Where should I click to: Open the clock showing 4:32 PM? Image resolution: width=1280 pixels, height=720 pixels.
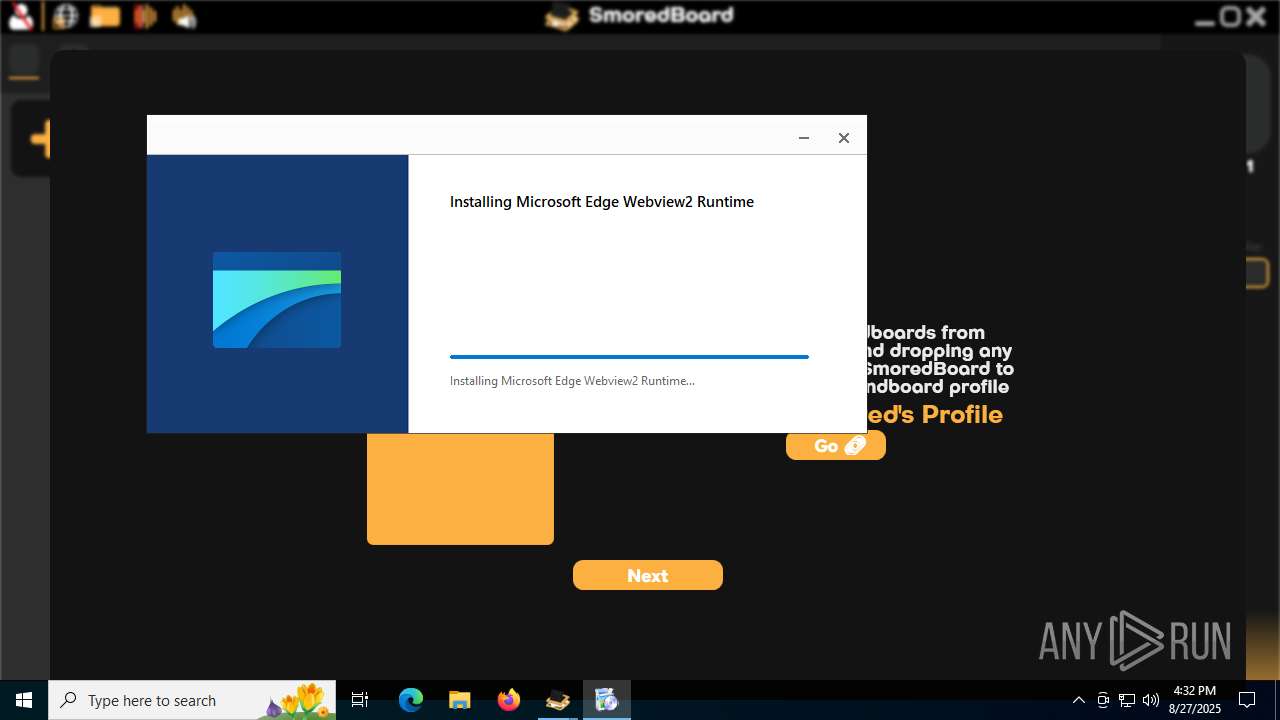[x=1195, y=700]
